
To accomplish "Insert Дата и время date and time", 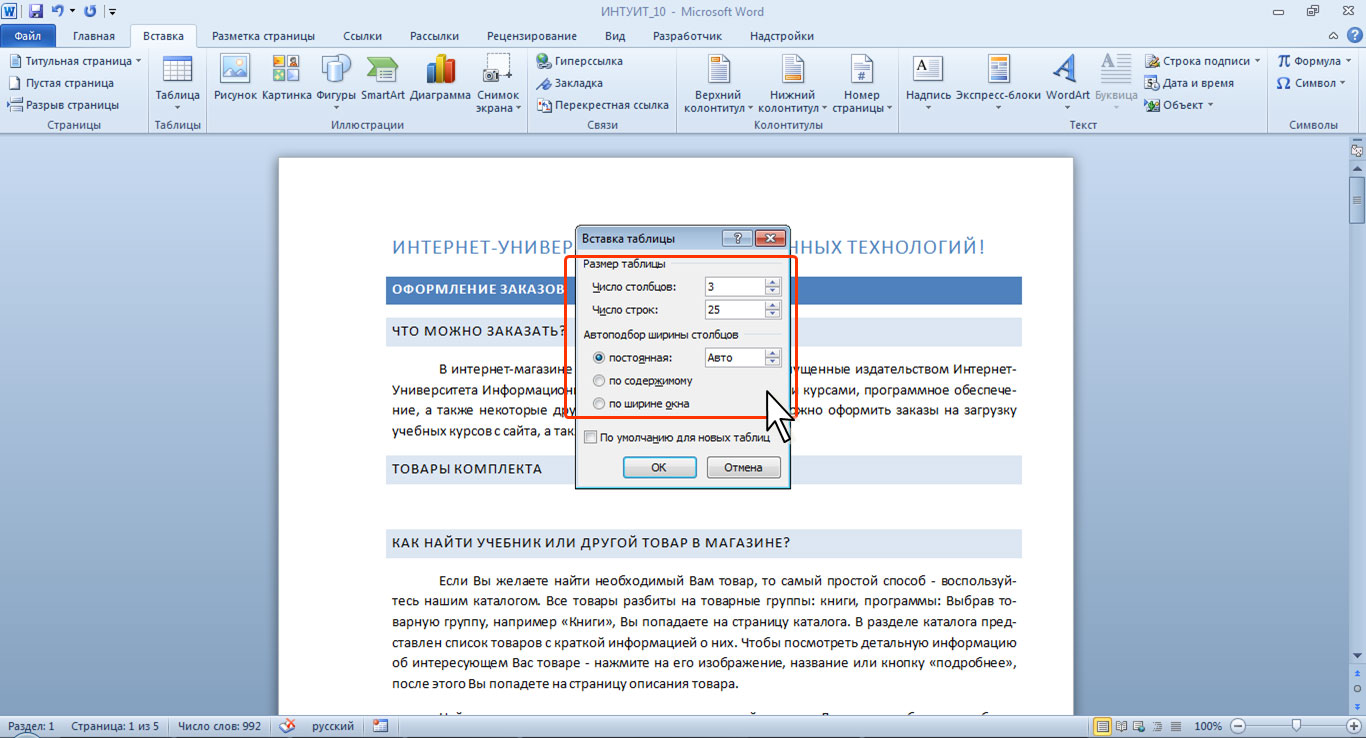I will click(1189, 83).
